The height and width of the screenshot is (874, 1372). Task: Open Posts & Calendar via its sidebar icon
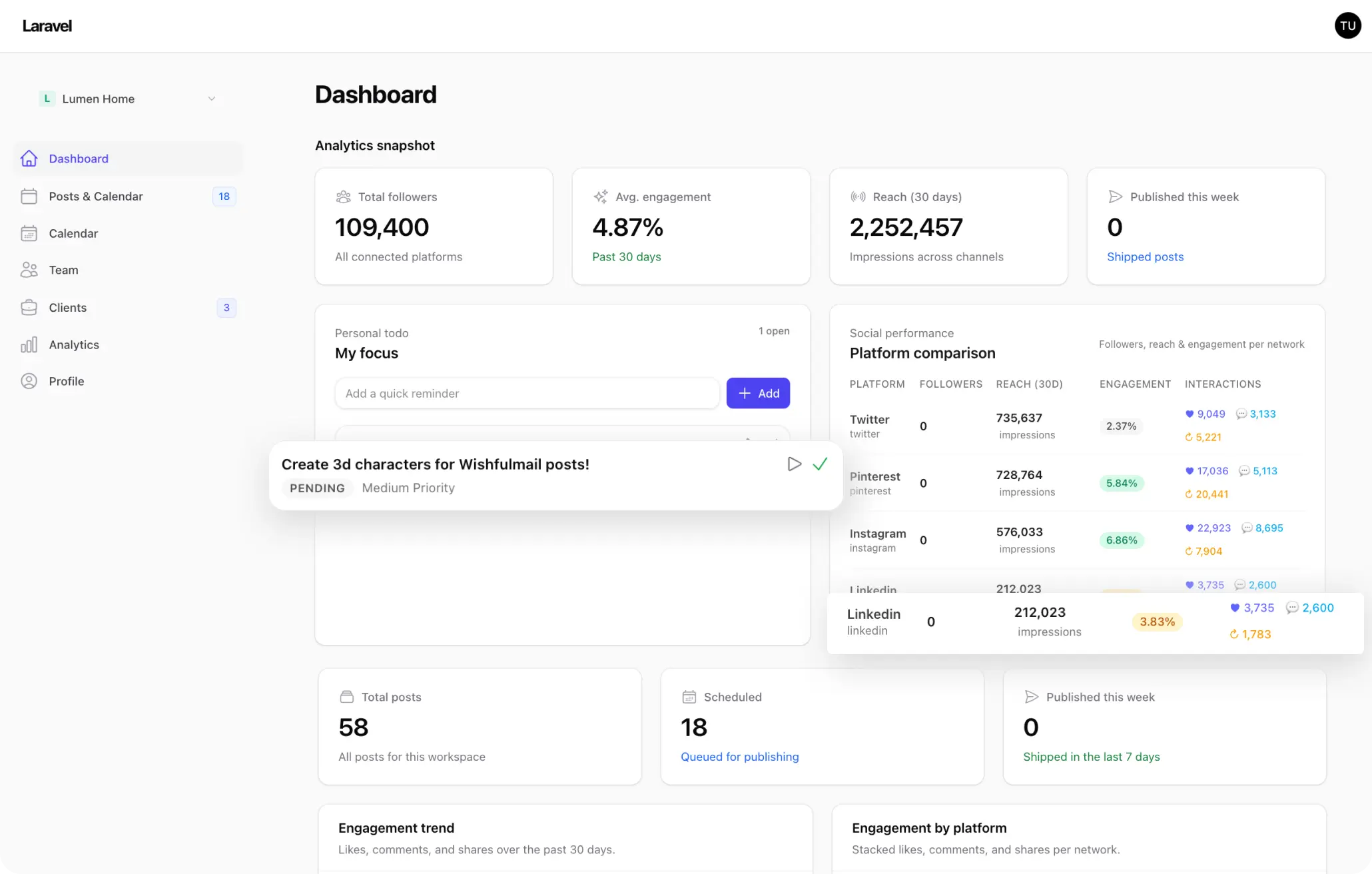(x=29, y=196)
